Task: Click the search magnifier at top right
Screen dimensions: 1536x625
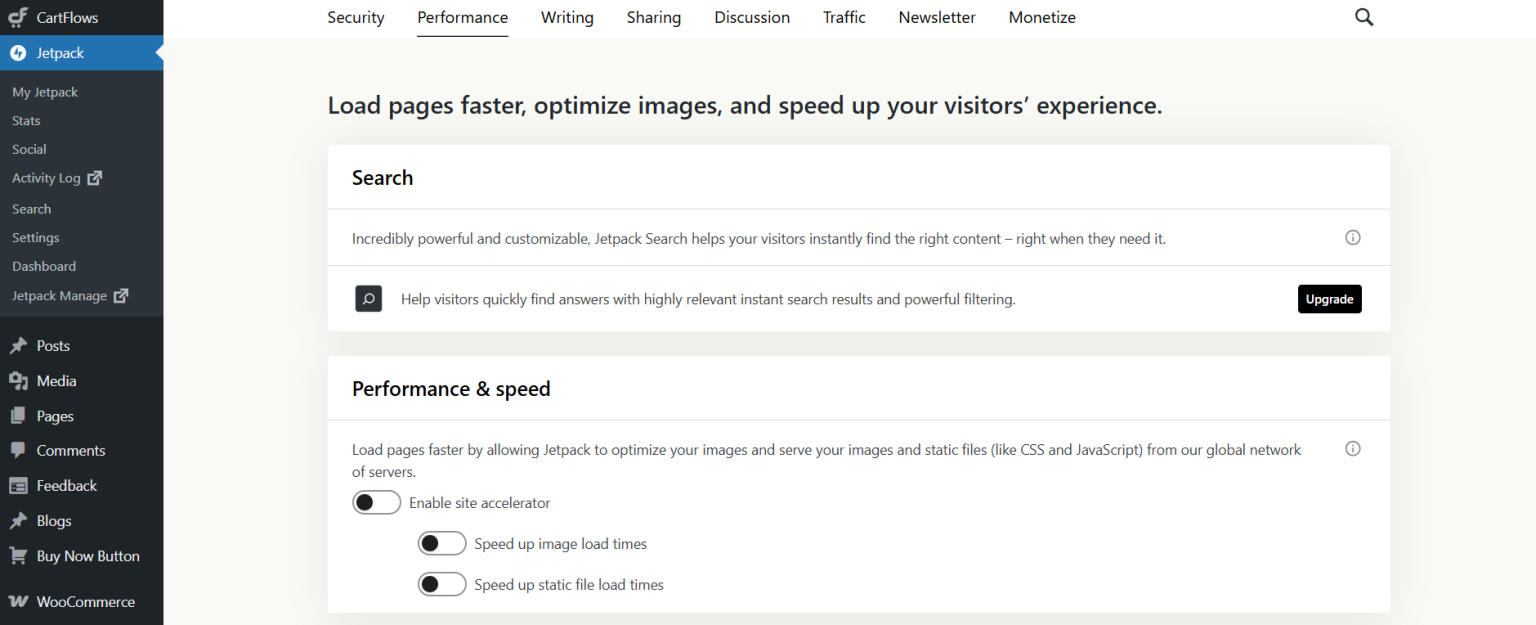Action: coord(1364,17)
